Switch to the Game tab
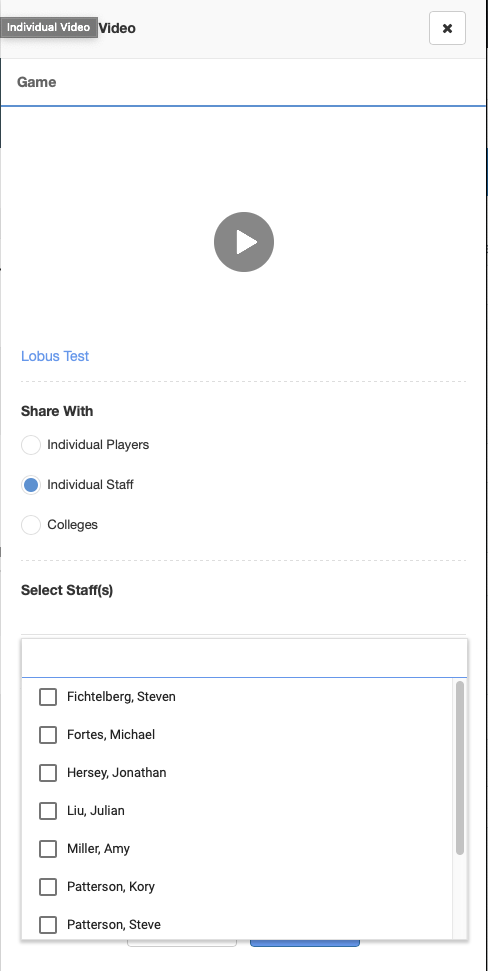The width and height of the screenshot is (488, 971). 37,82
